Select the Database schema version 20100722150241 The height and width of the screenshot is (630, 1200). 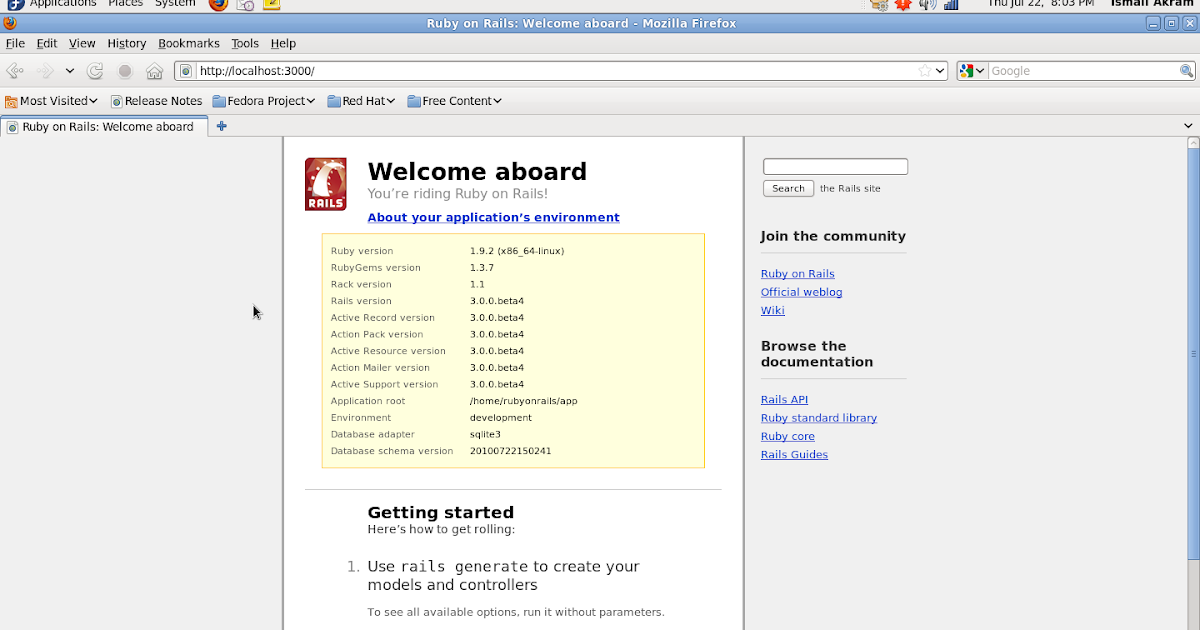click(x=511, y=451)
